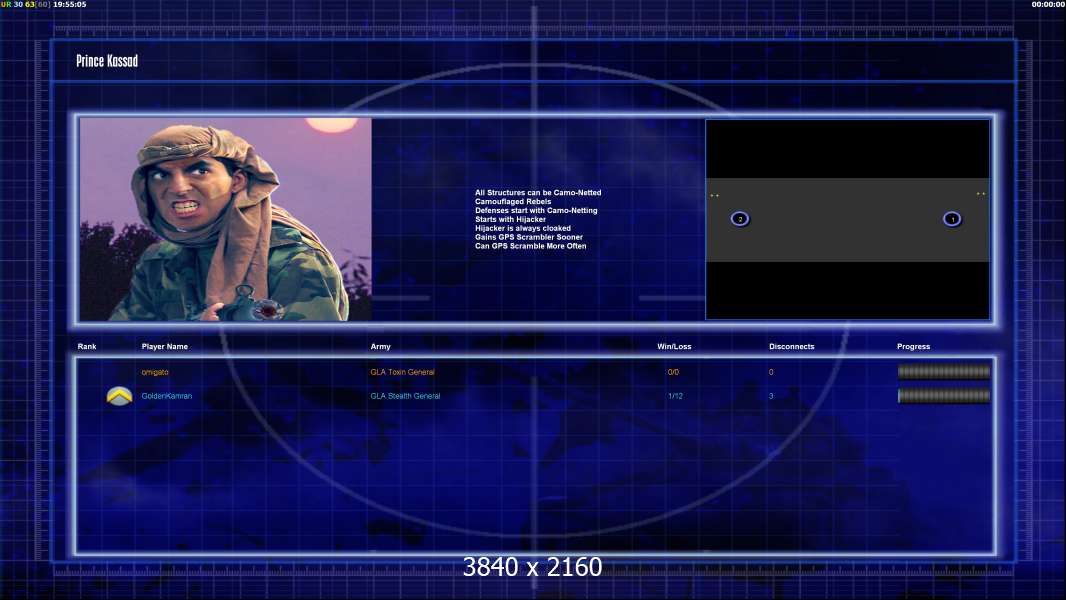Click the "GLA Stealth General" army entry
The height and width of the screenshot is (600, 1066).
pos(405,396)
